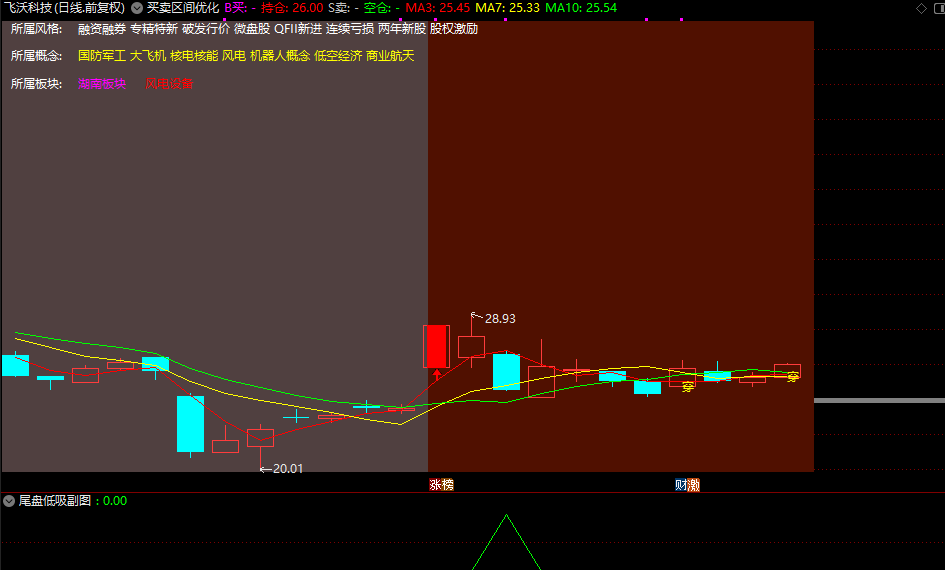Open the 国防军工 concept tag
The width and height of the screenshot is (945, 570).
(x=102, y=56)
